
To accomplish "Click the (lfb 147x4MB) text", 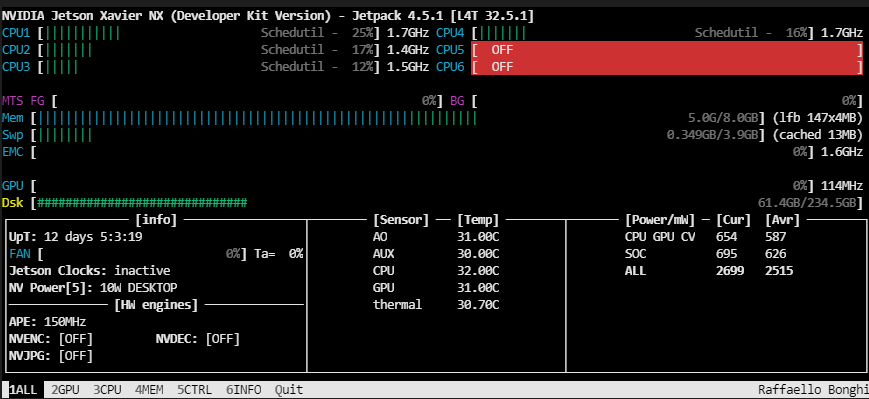I will click(x=817, y=117).
